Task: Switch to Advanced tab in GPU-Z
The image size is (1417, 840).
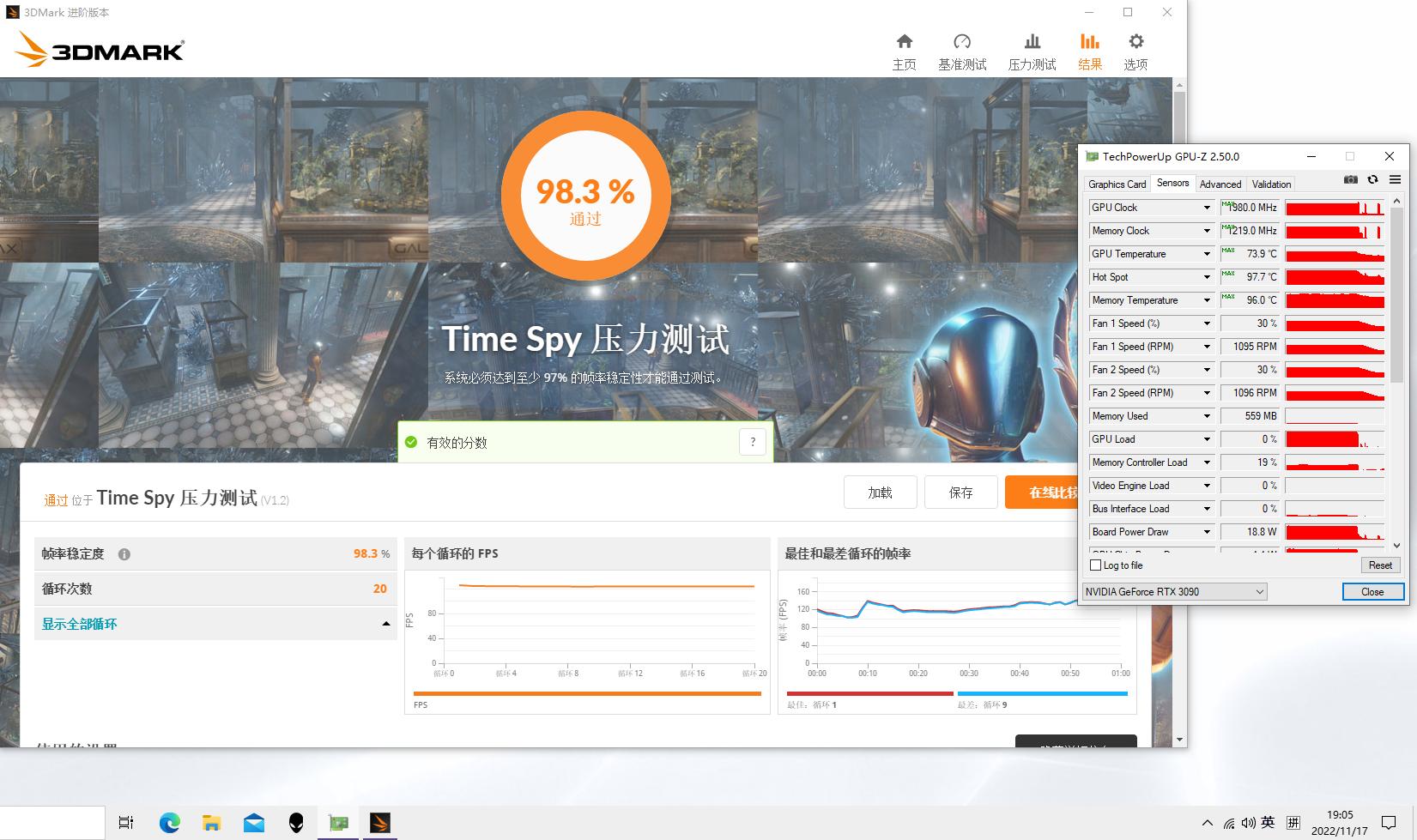Action: pos(1220,184)
